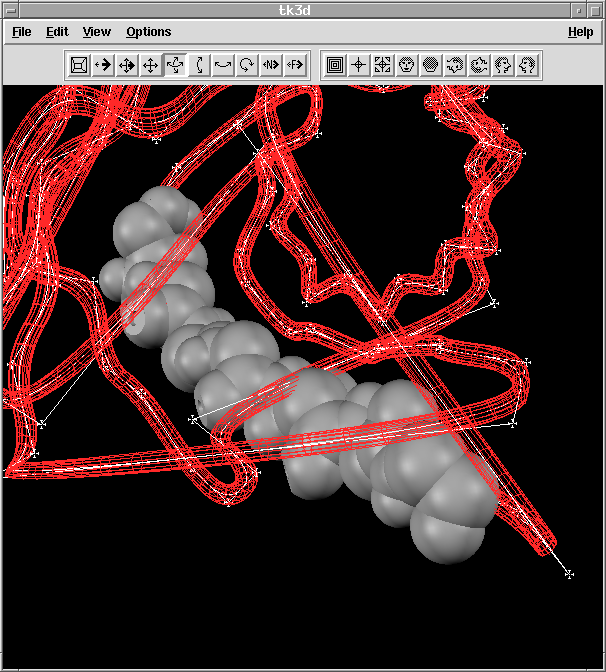Screen dimensions: 606x672
Task: Open the File menu
Action: point(21,32)
